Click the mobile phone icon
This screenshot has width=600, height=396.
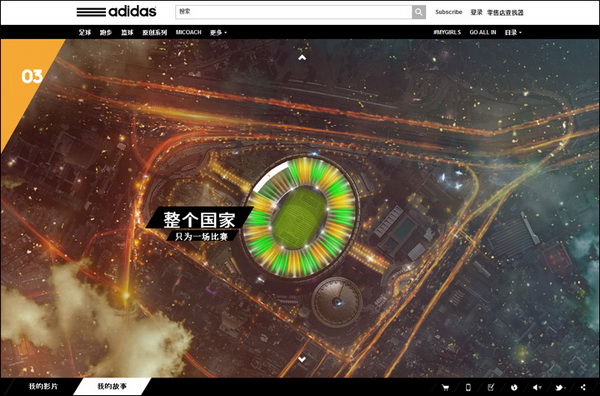[x=468, y=387]
